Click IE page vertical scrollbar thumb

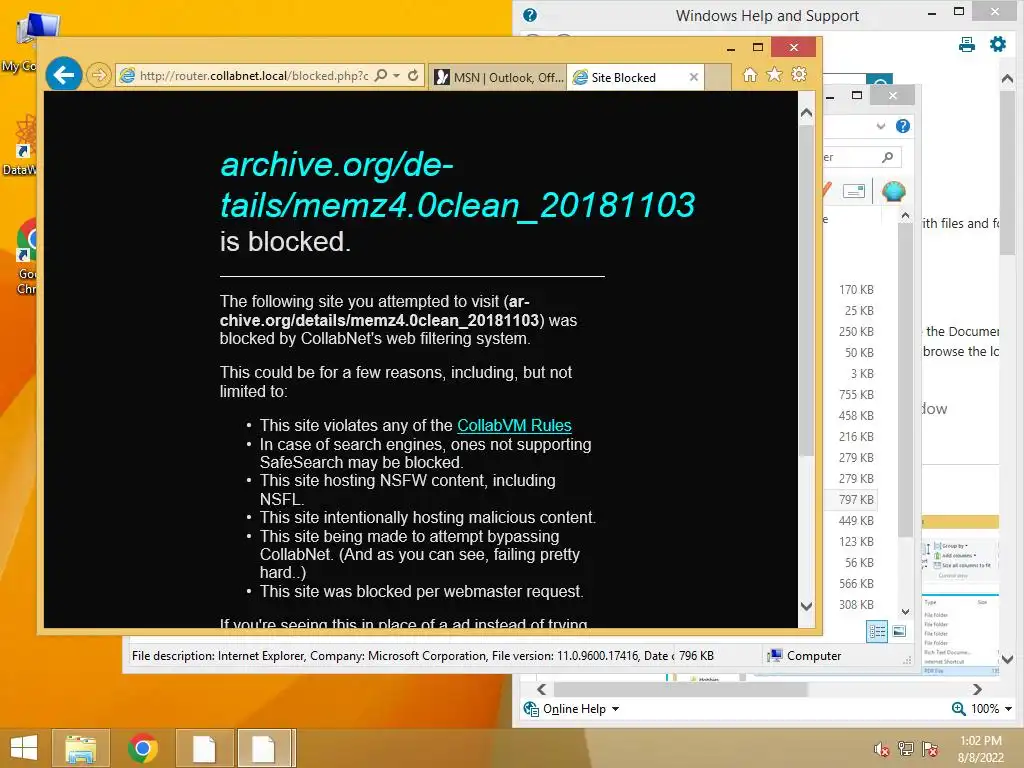point(807,291)
